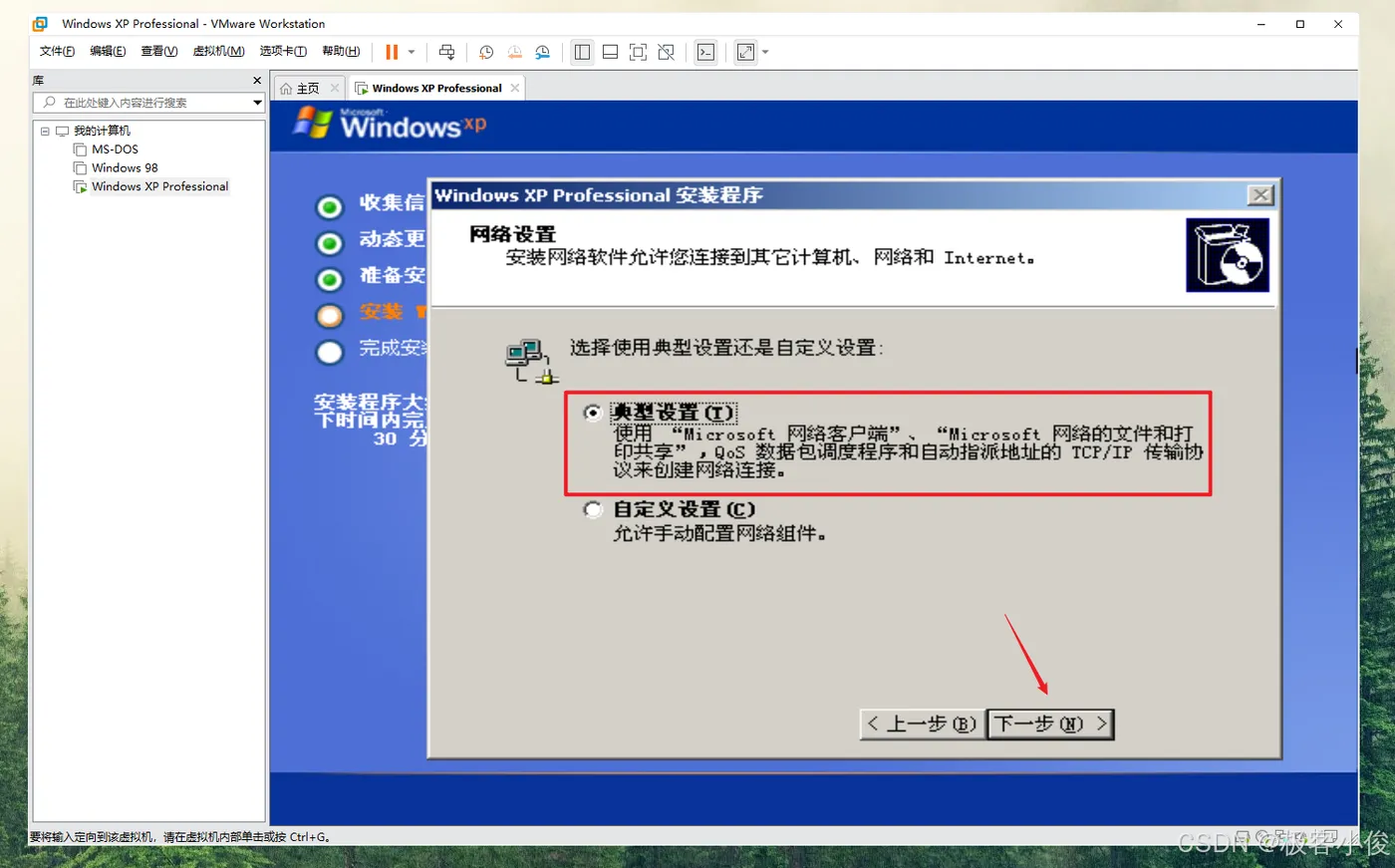Click the Unity mode toolbar icon
Screen dimensions: 1395x868
[666, 52]
